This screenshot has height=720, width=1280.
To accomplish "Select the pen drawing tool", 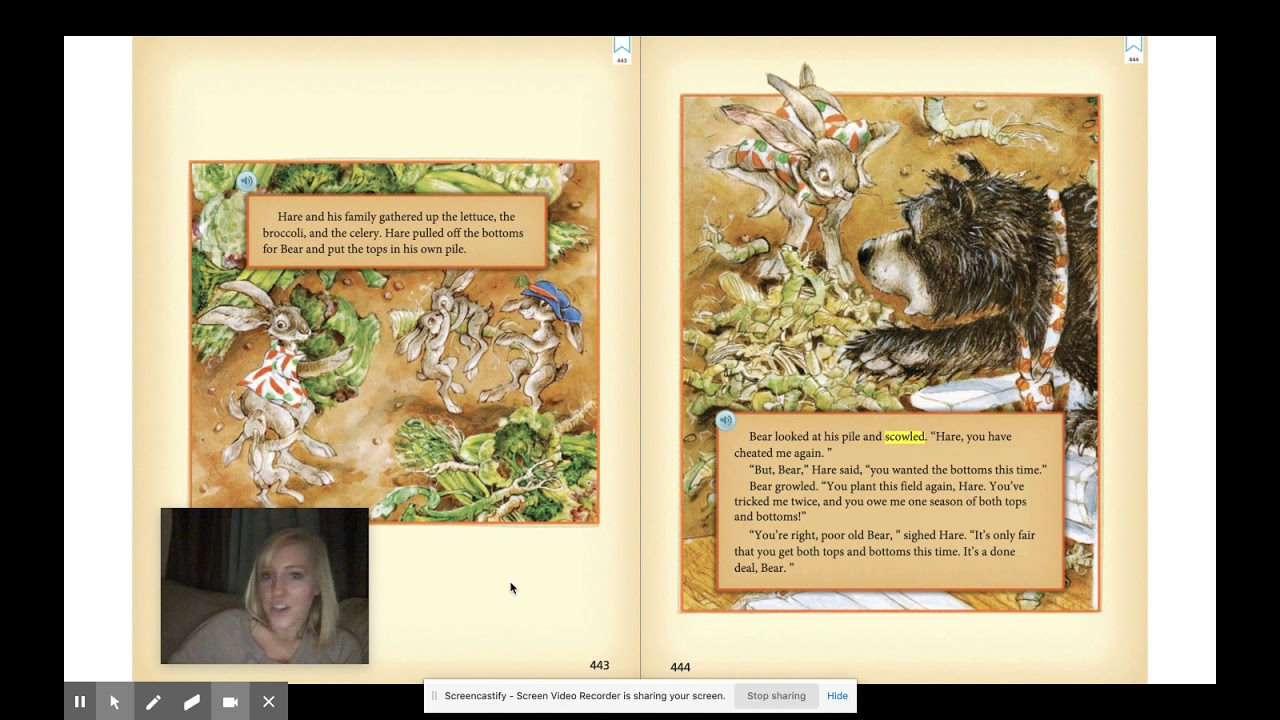I will pos(153,702).
